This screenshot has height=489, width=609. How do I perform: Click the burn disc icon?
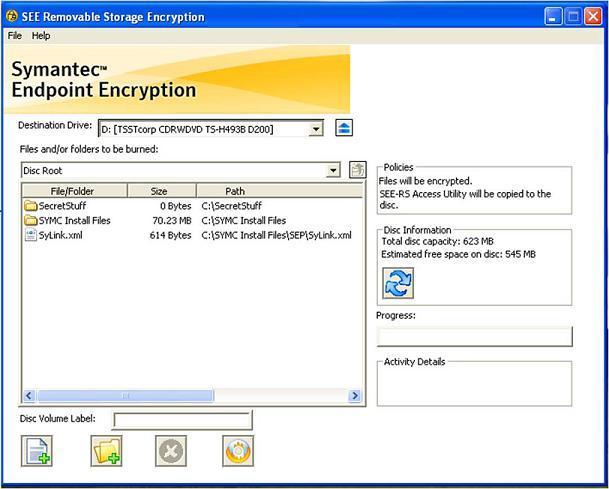[238, 451]
